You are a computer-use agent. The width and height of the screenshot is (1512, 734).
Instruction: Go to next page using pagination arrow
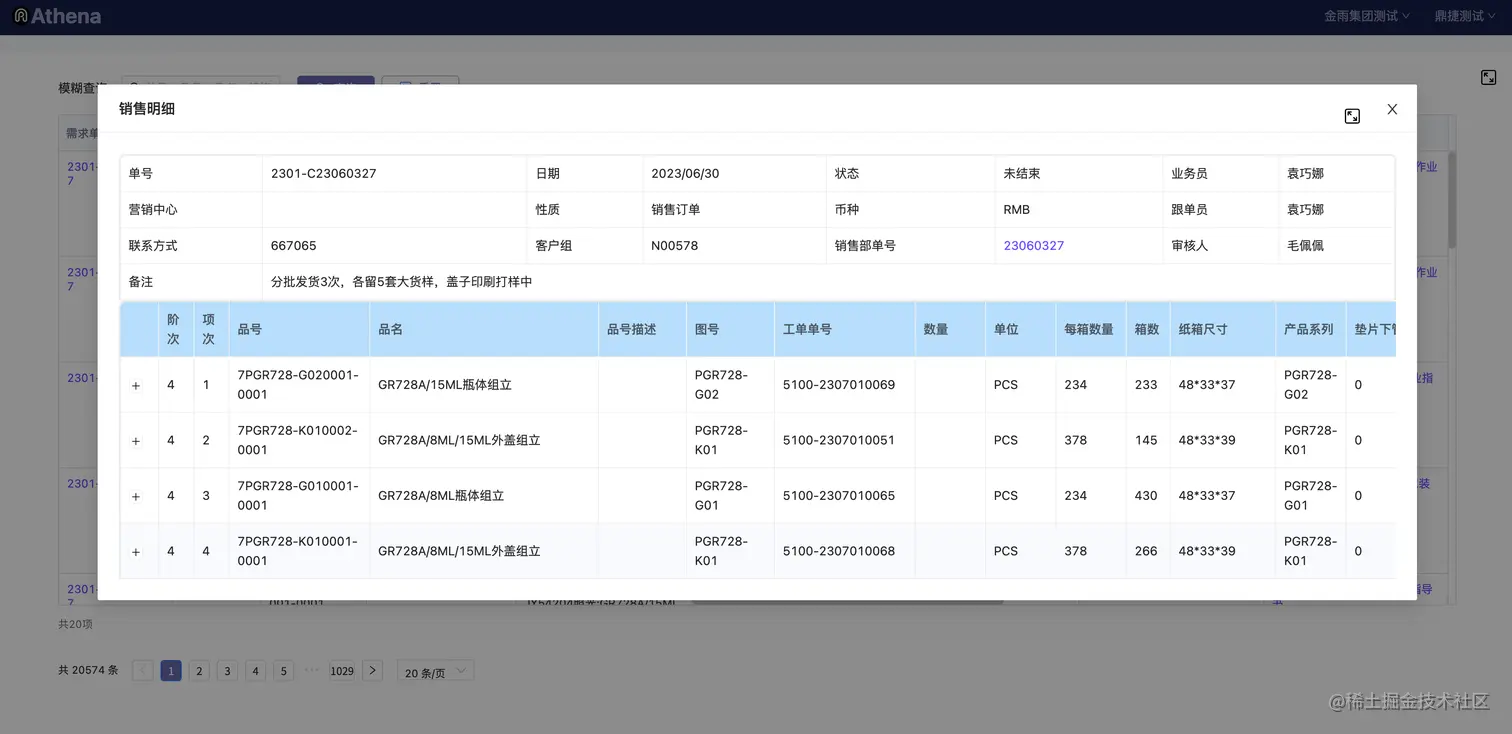(372, 671)
